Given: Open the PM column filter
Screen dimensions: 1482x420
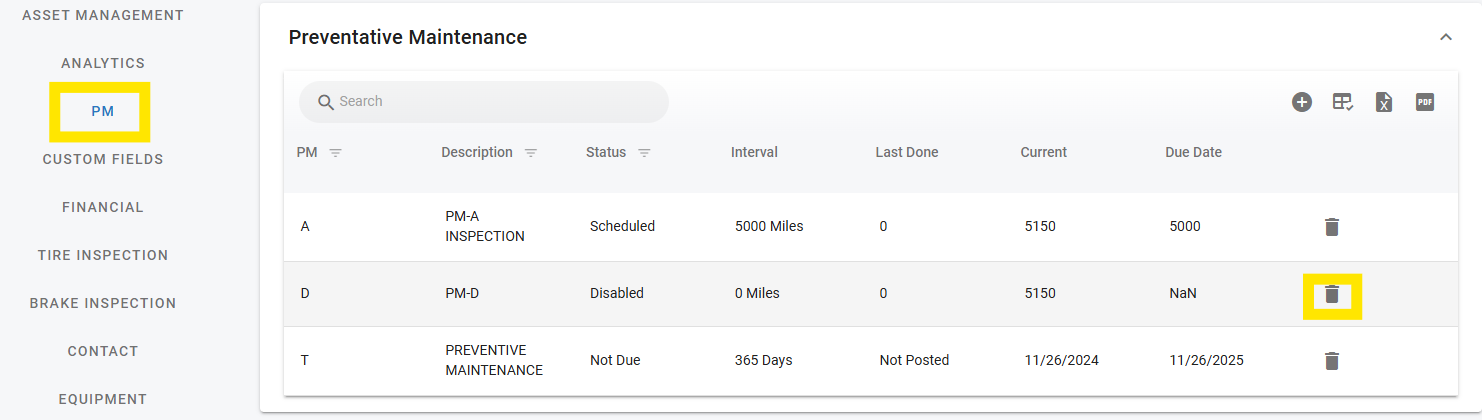Looking at the screenshot, I should 336,153.
